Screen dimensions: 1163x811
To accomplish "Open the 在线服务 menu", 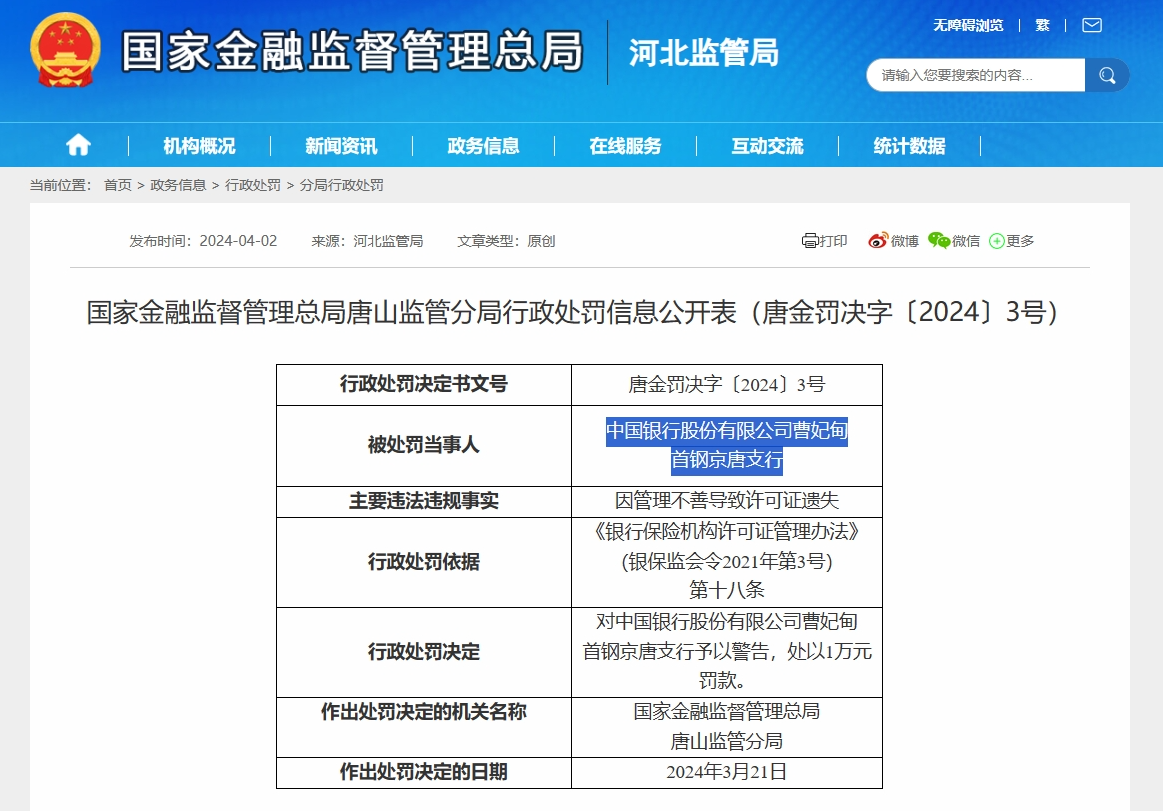I will pos(625,145).
